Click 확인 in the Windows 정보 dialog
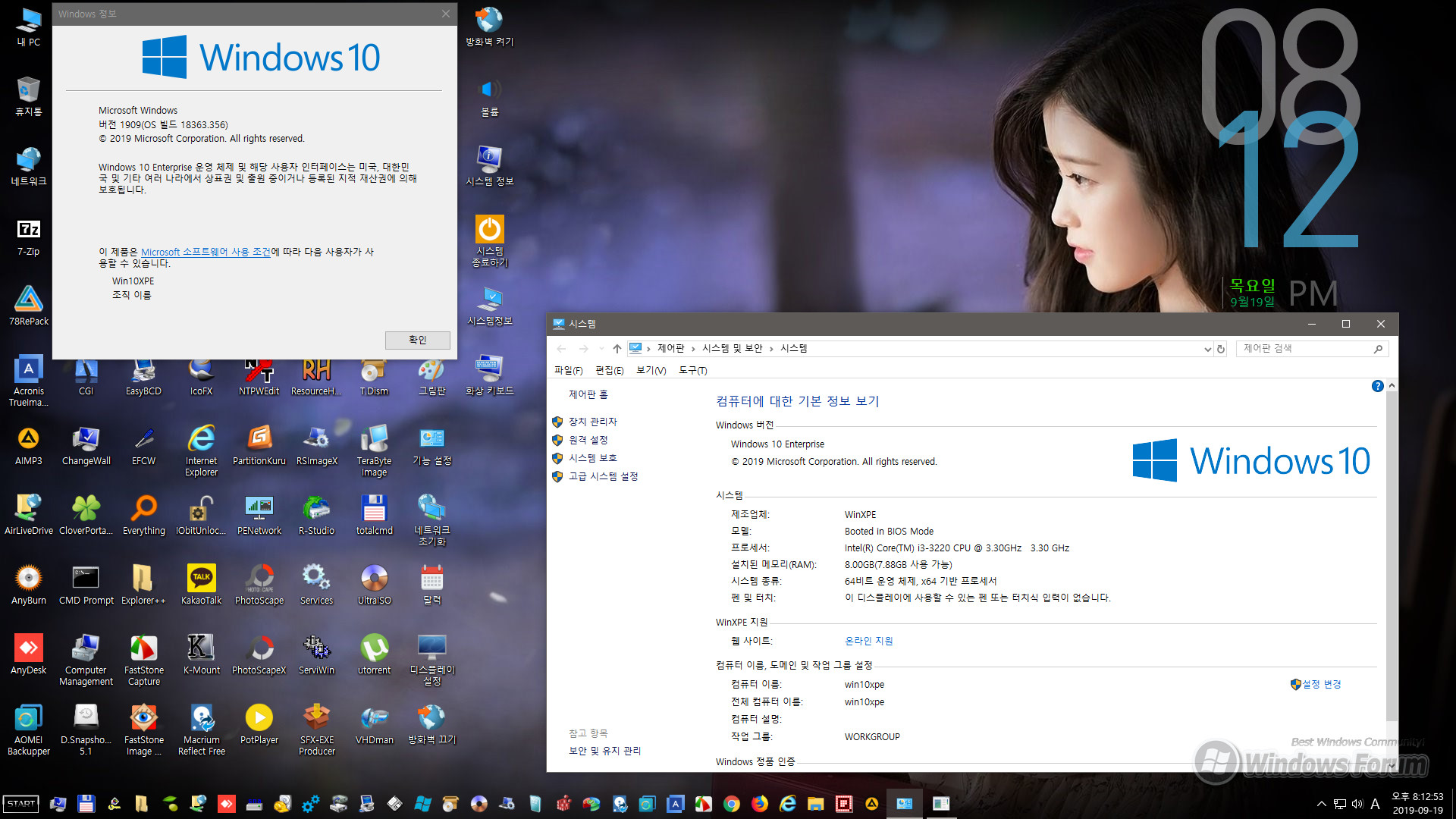The height and width of the screenshot is (819, 1456). tap(417, 340)
